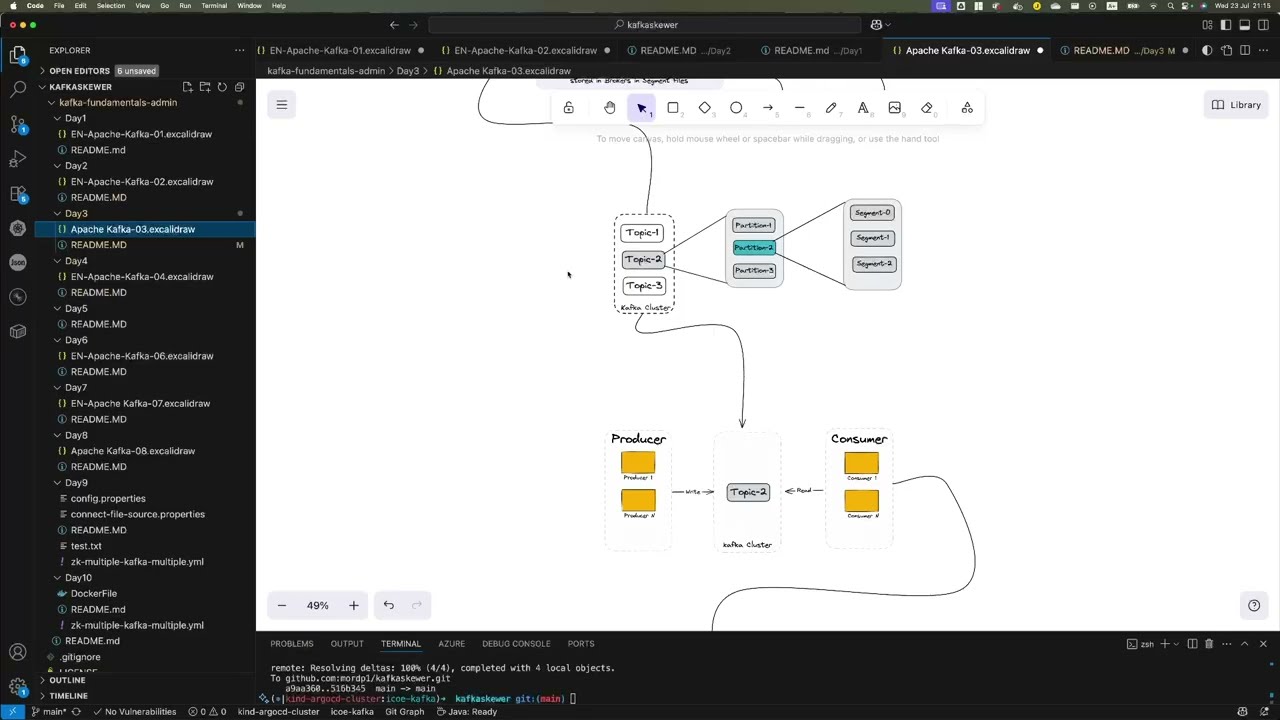1280x720 pixels.
Task: Reset zoom via 49% label
Action: click(318, 605)
